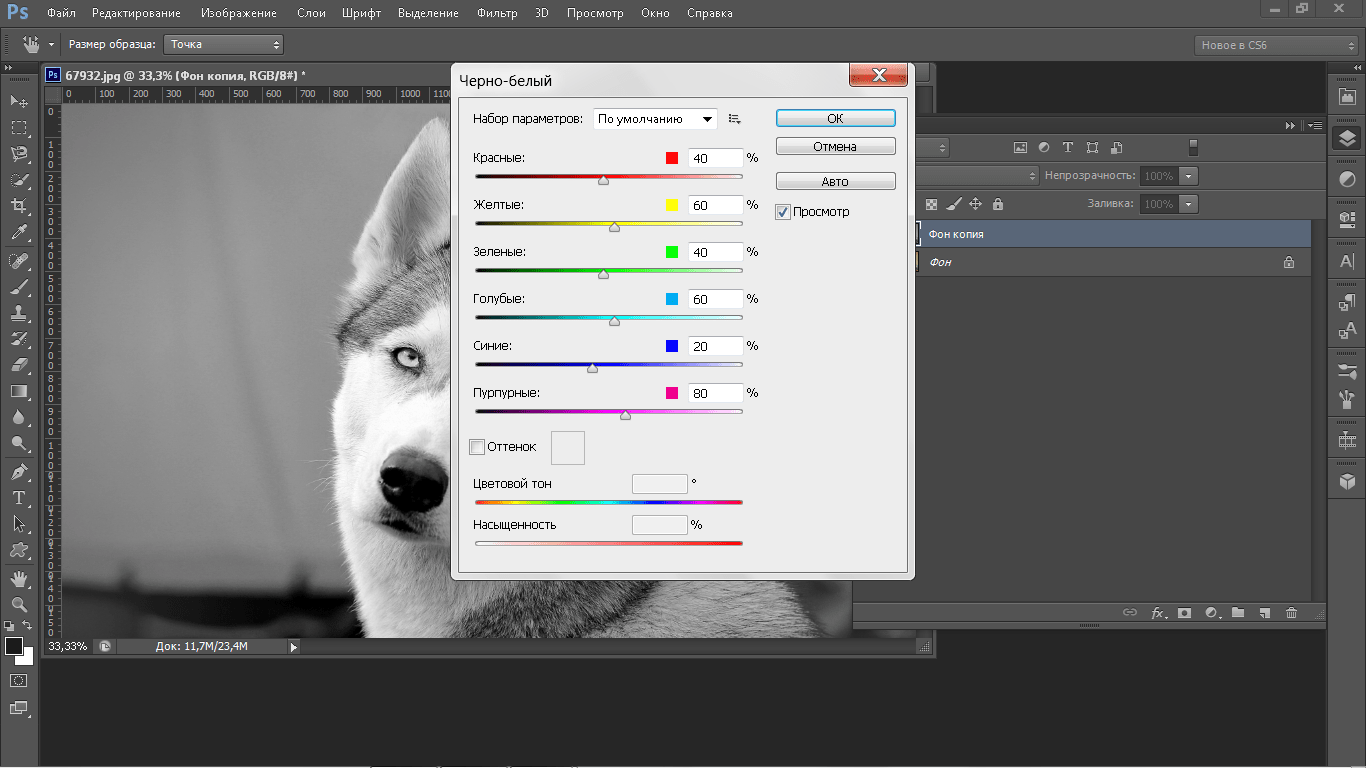Image resolution: width=1366 pixels, height=768 pixels.
Task: Click the Синие percentage input field
Action: (x=715, y=346)
